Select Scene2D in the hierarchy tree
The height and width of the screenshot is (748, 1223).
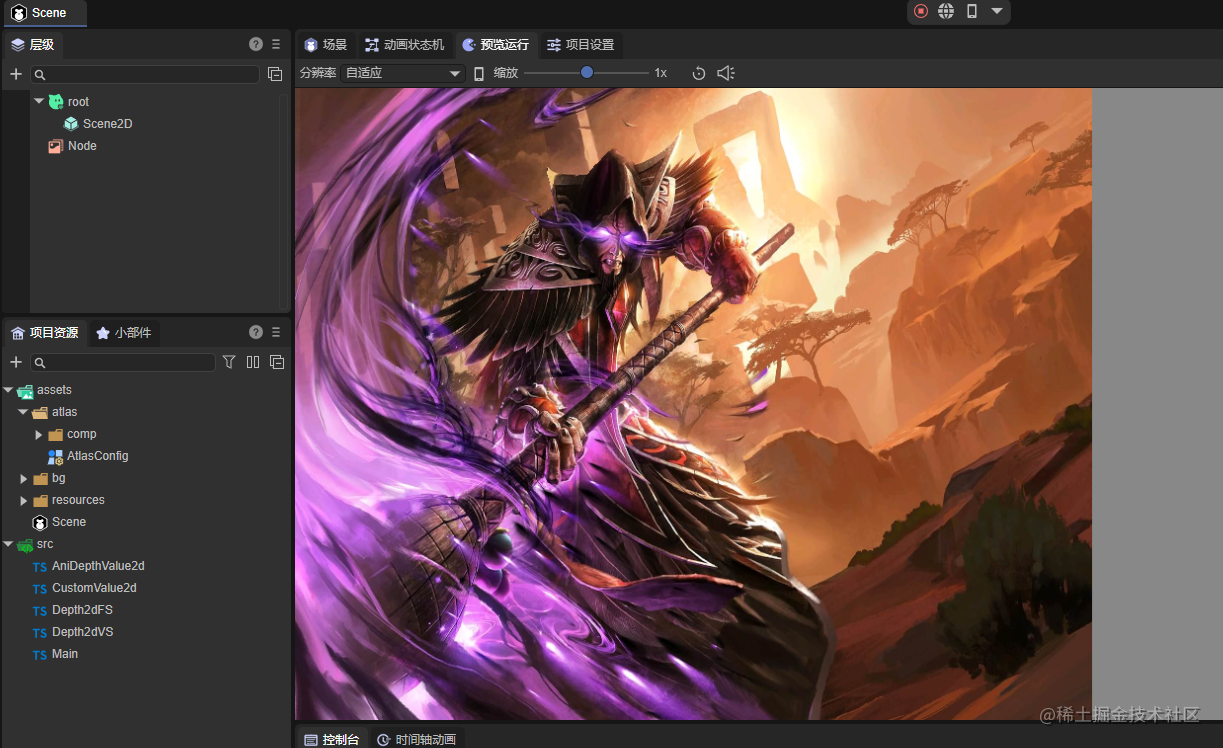point(107,124)
